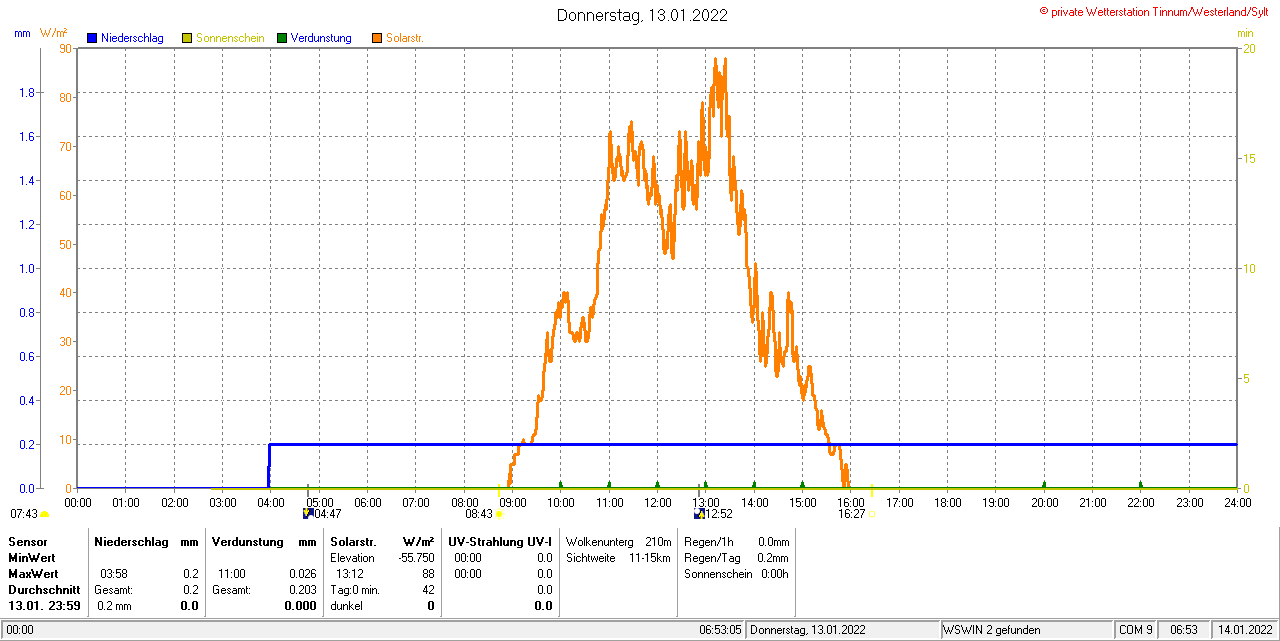Image resolution: width=1280 pixels, height=641 pixels.
Task: Select the Niederschlag legend label
Action: [x=132, y=38]
